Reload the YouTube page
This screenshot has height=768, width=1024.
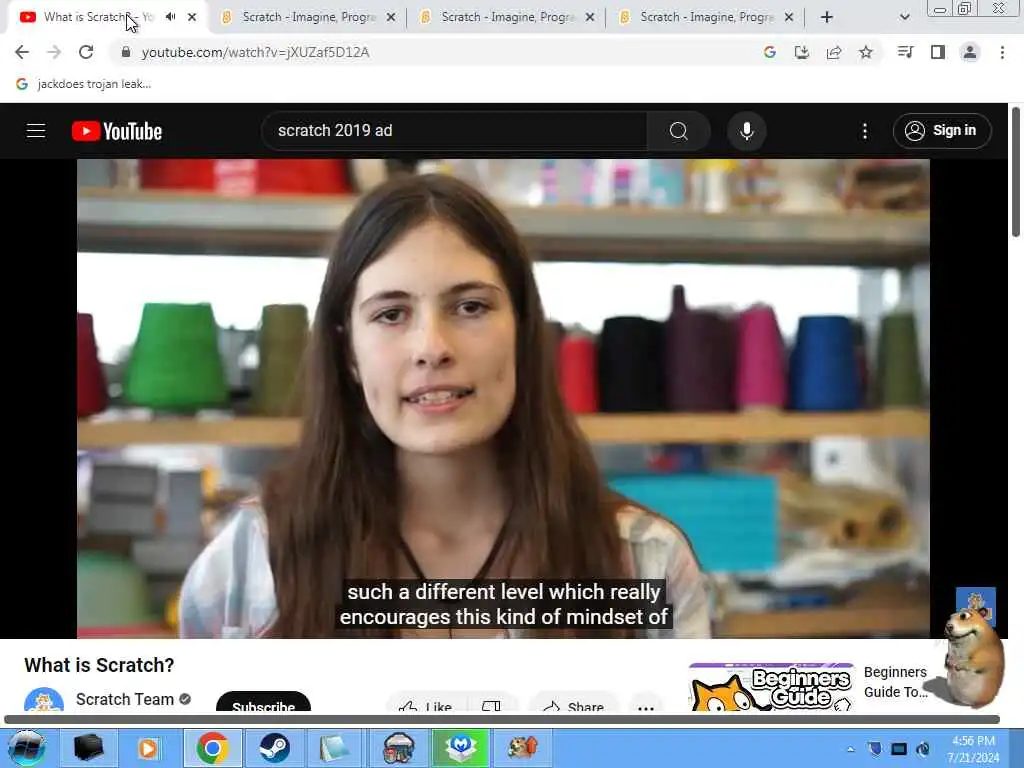[x=86, y=52]
